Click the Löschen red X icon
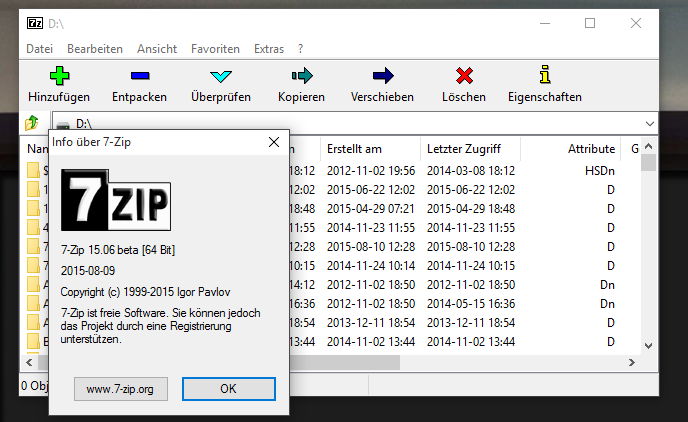688x422 pixels. (x=464, y=75)
